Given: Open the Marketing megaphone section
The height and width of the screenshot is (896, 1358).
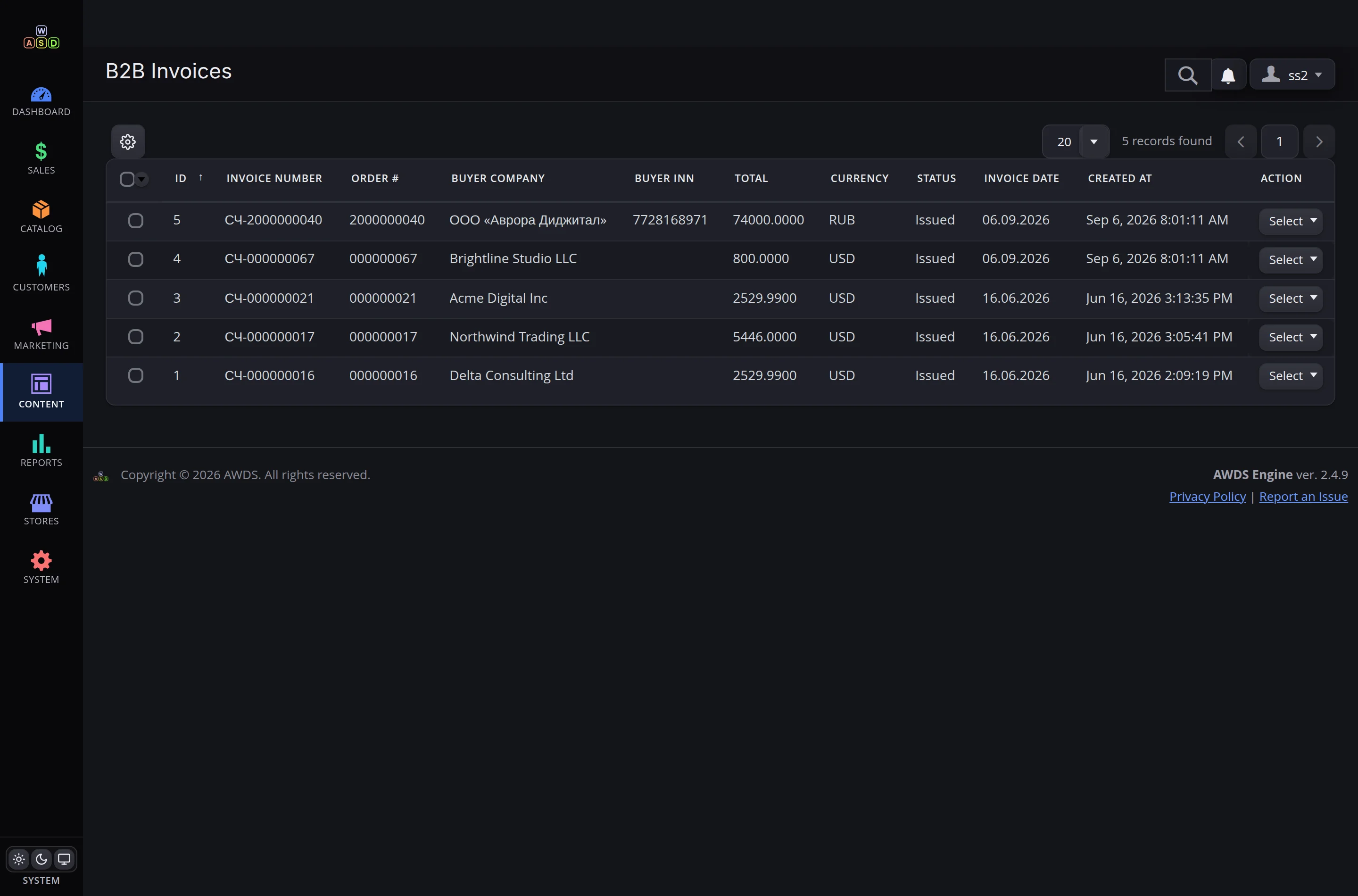Looking at the screenshot, I should point(41,334).
